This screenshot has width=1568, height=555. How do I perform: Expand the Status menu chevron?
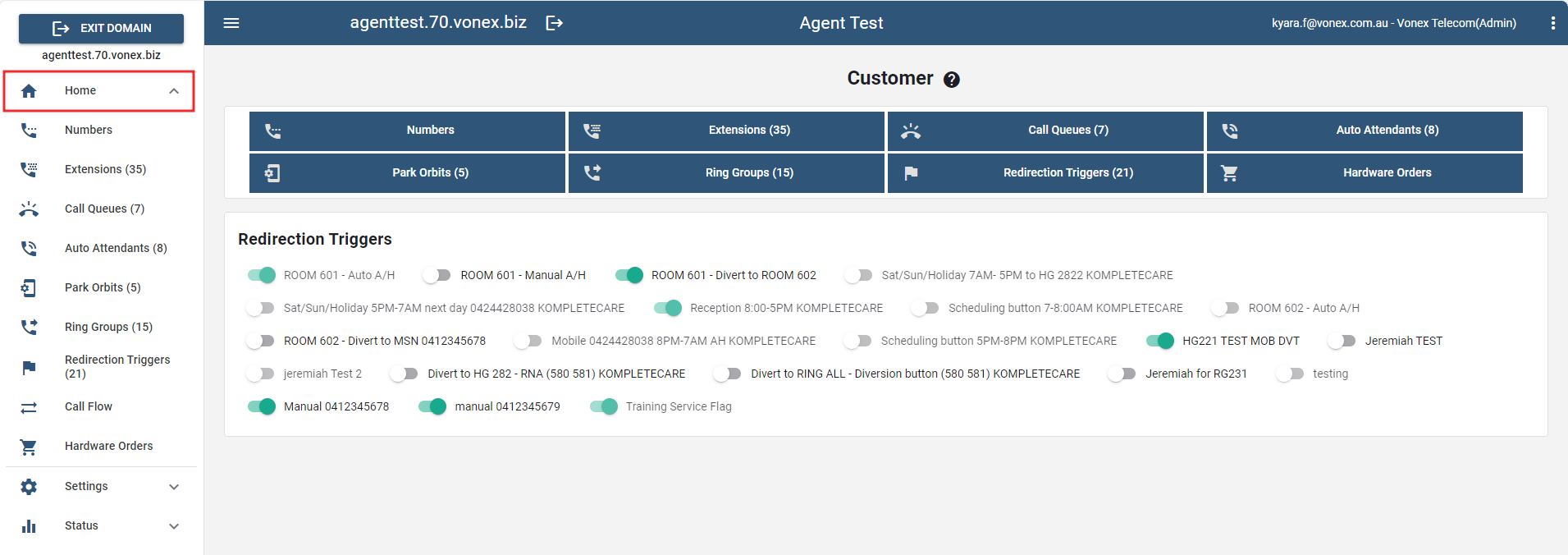click(x=174, y=526)
